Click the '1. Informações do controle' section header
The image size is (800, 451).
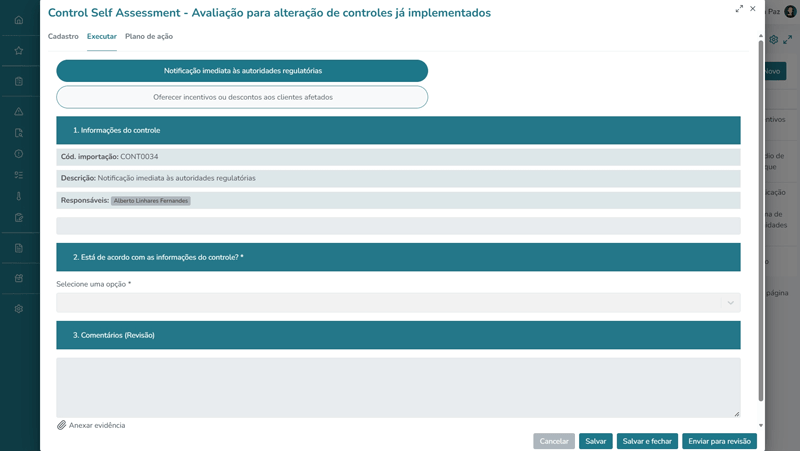pos(398,130)
